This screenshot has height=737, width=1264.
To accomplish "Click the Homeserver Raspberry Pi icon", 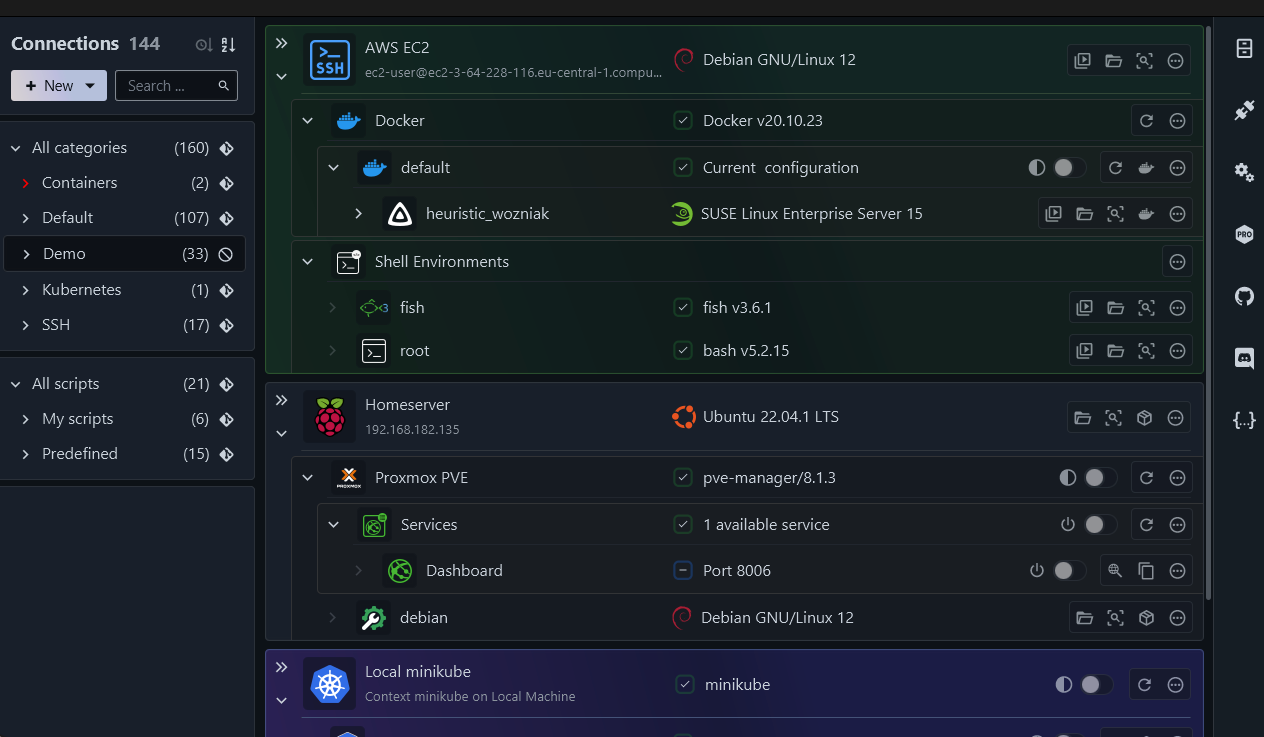I will pos(329,417).
